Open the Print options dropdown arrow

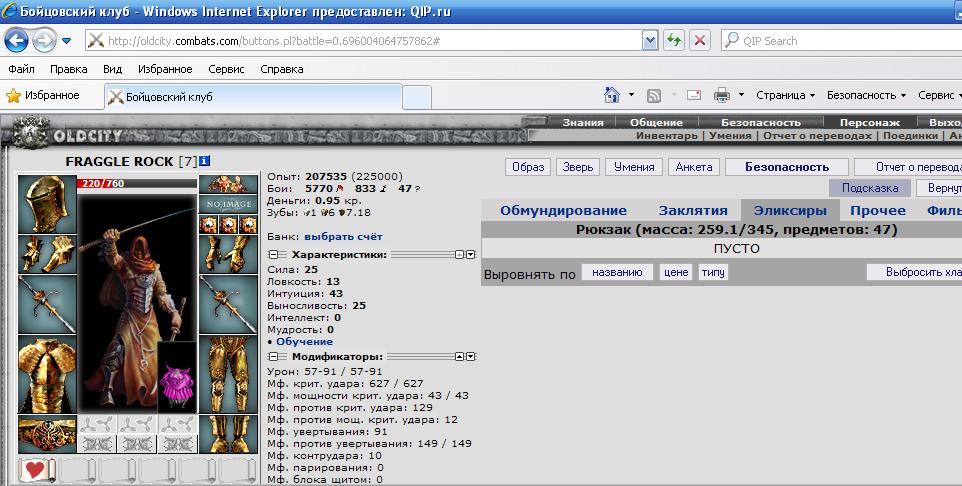click(x=741, y=95)
